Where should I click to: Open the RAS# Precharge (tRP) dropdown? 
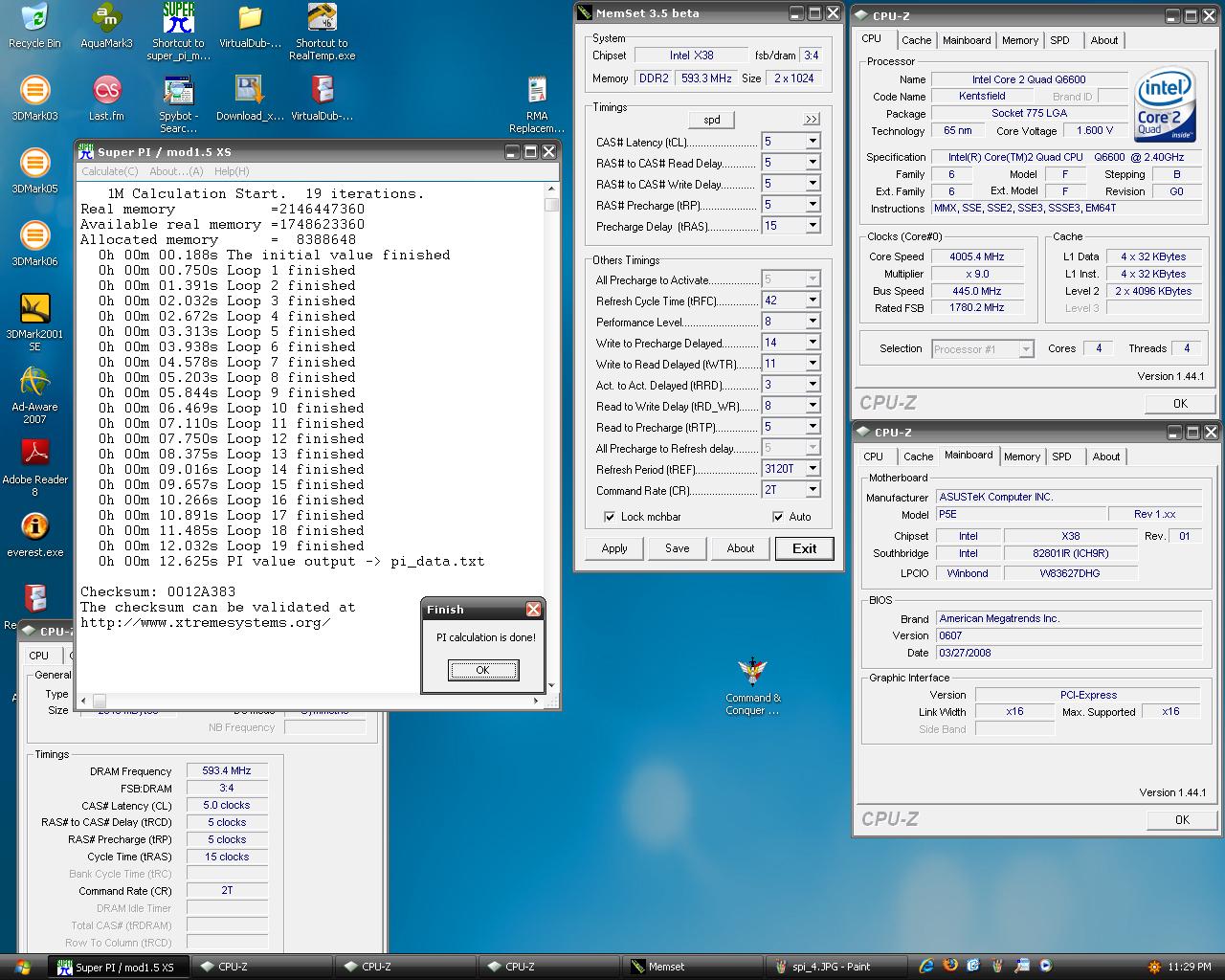[813, 205]
